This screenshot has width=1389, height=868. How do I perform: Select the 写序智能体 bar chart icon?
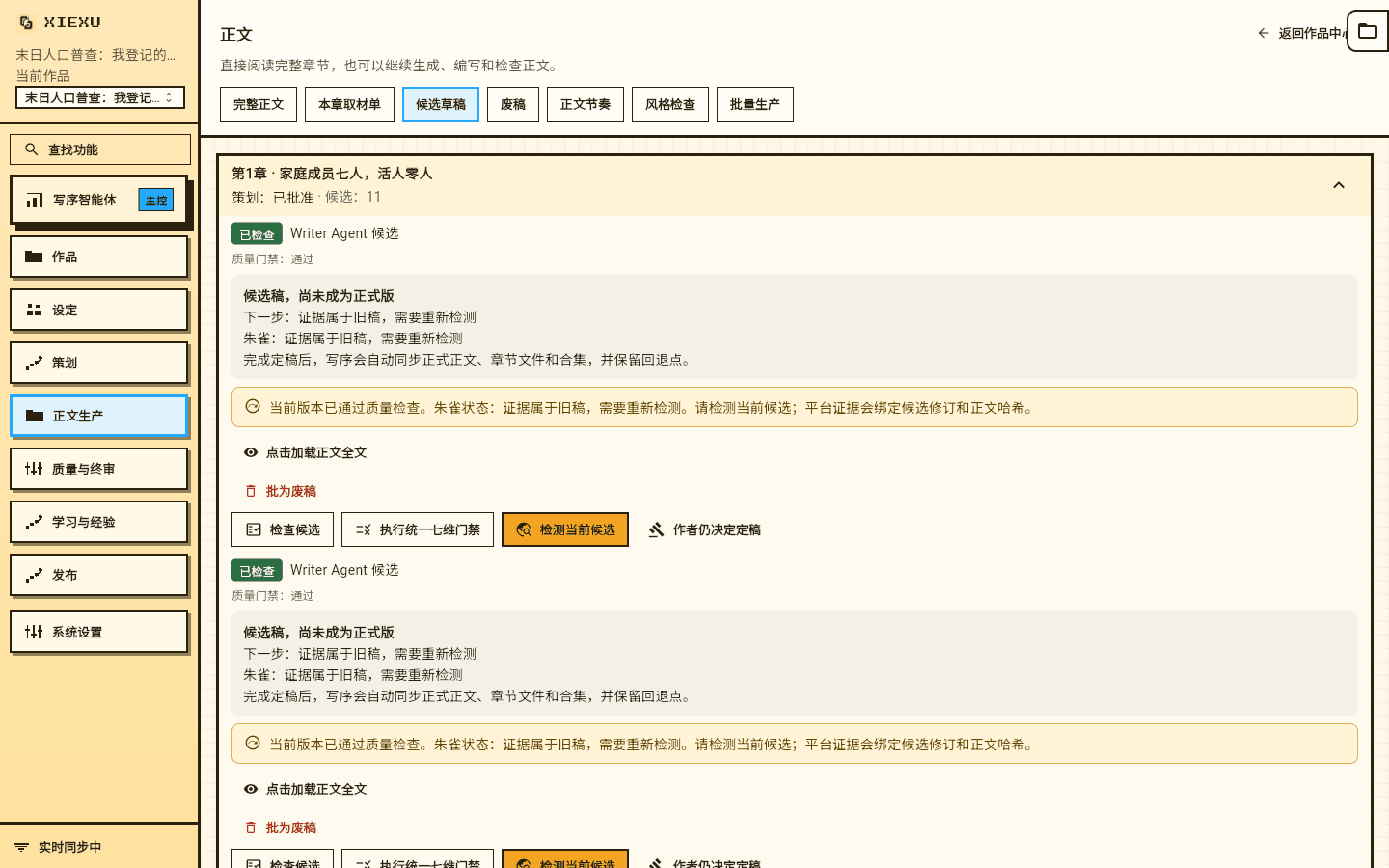[x=35, y=200]
